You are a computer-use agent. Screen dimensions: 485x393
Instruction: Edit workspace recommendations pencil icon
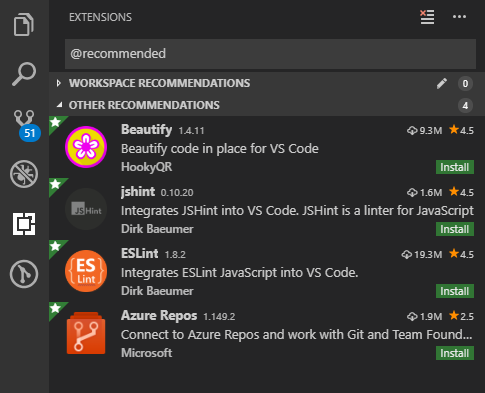[442, 83]
